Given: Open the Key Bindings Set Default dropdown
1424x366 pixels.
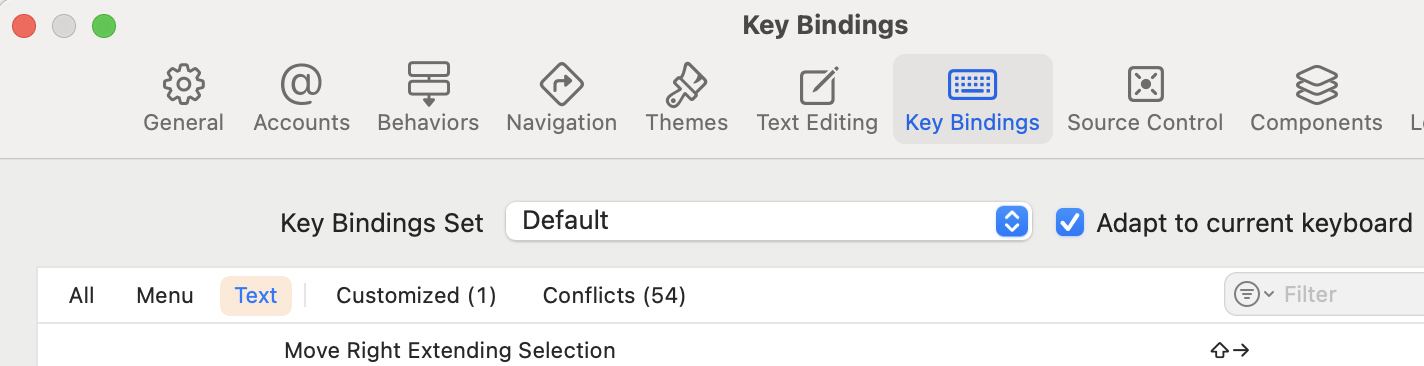Looking at the screenshot, I should click(768, 221).
